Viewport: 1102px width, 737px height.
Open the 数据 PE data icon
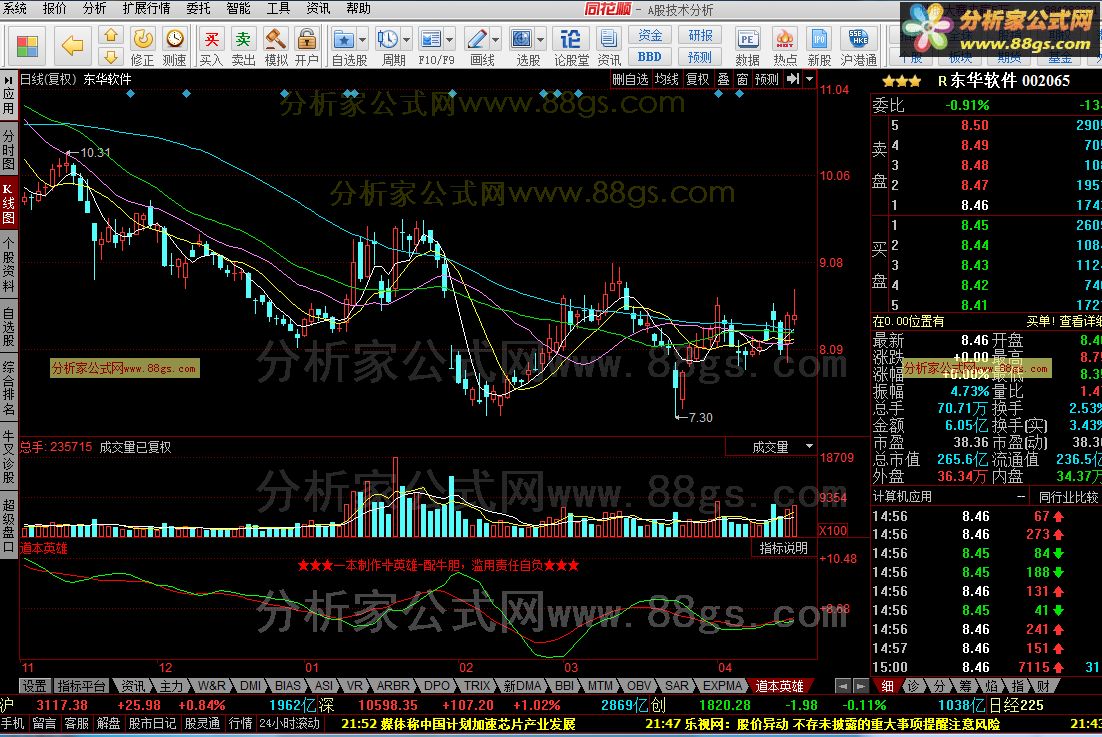748,46
